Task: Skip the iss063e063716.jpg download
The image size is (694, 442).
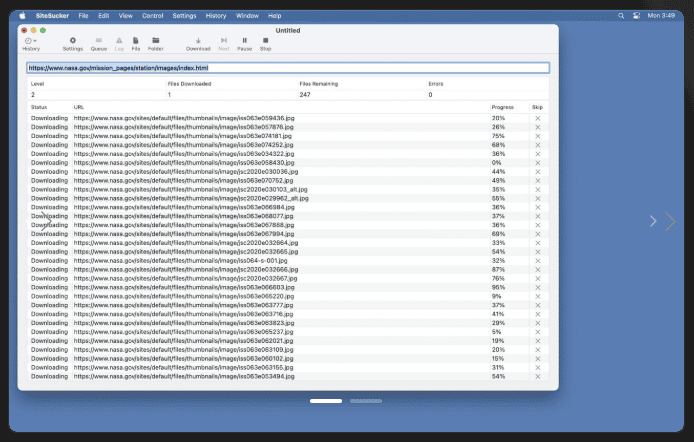Action: point(538,314)
